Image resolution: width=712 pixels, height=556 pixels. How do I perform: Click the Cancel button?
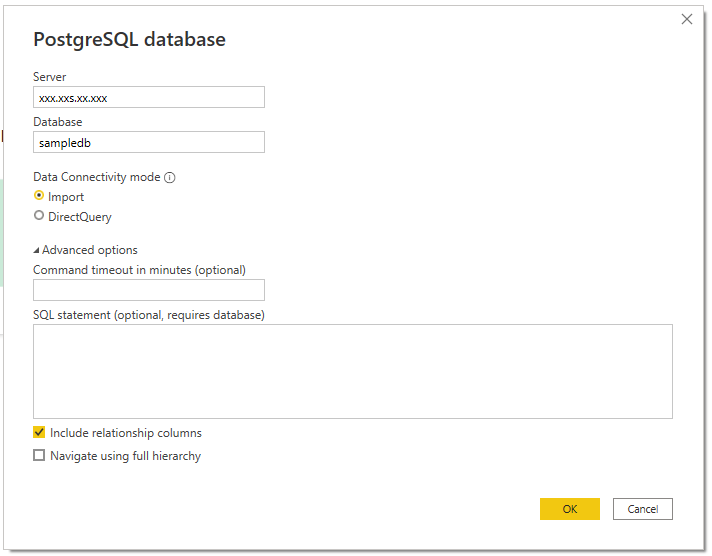point(643,509)
